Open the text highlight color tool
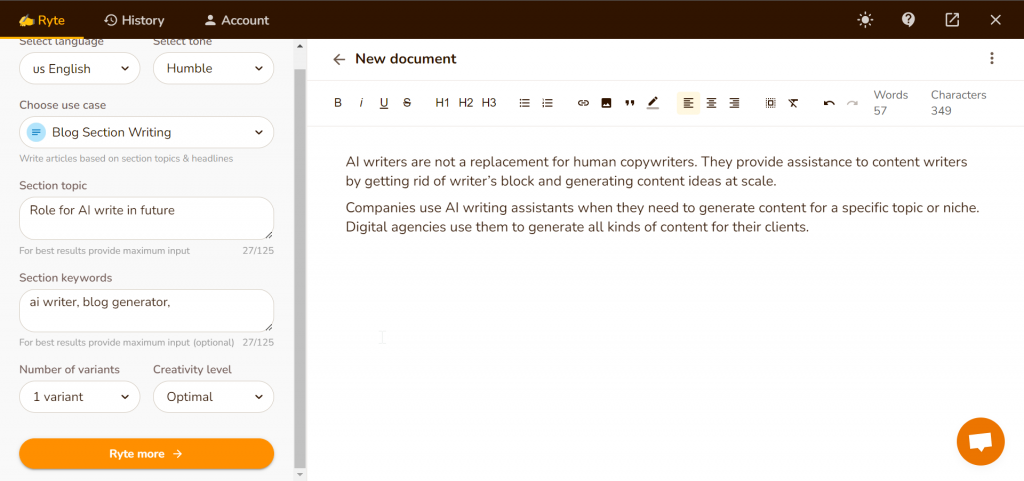 click(652, 103)
